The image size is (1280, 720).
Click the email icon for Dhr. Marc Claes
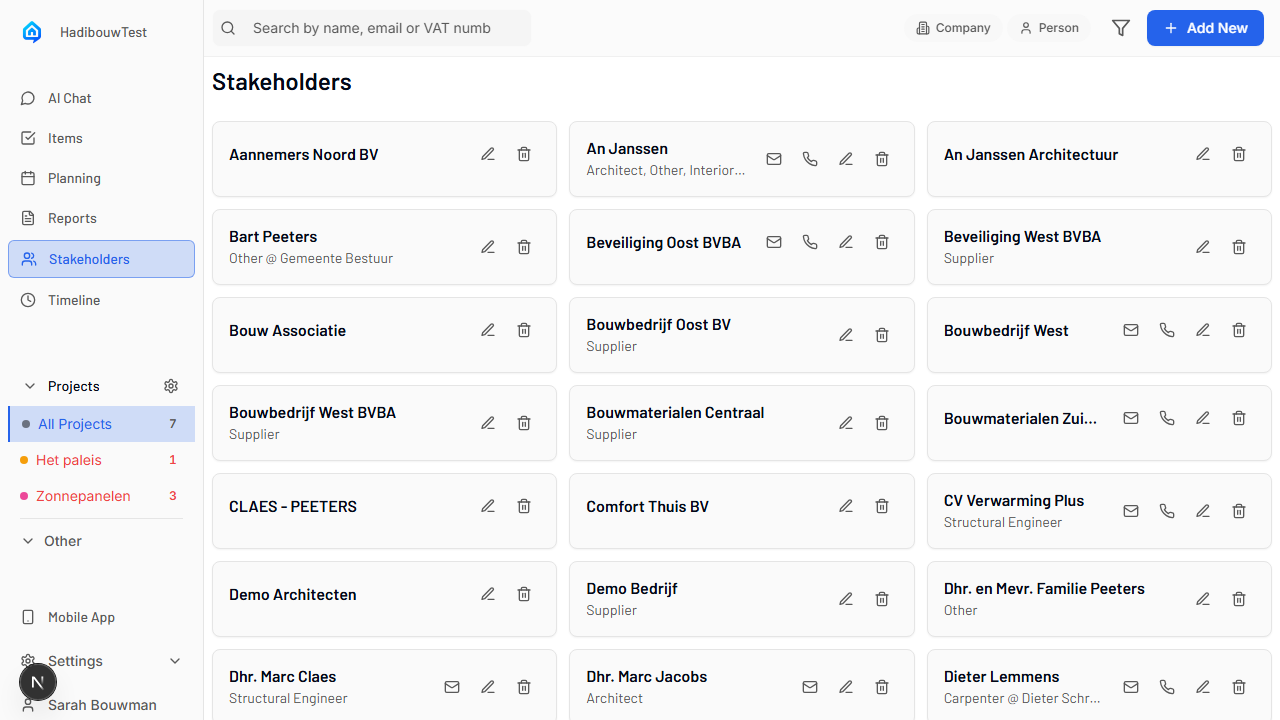pyautogui.click(x=452, y=687)
